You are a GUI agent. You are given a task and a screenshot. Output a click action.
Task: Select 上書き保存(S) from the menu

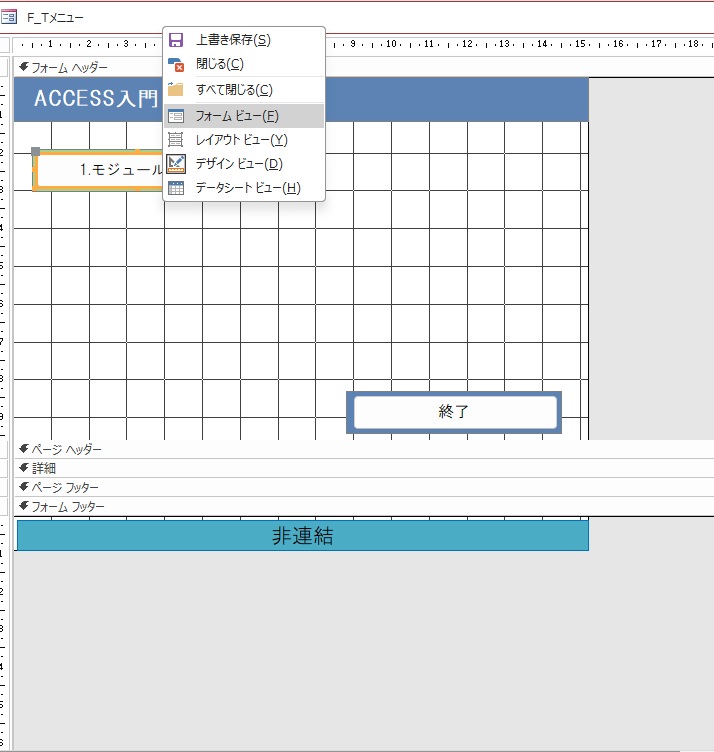pyautogui.click(x=233, y=40)
